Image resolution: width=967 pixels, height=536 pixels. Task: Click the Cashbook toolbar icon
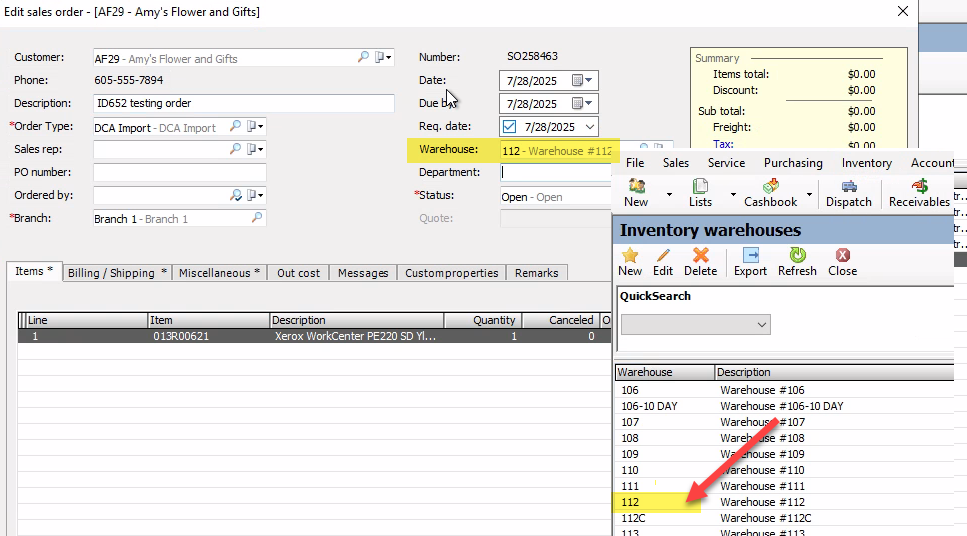point(770,193)
